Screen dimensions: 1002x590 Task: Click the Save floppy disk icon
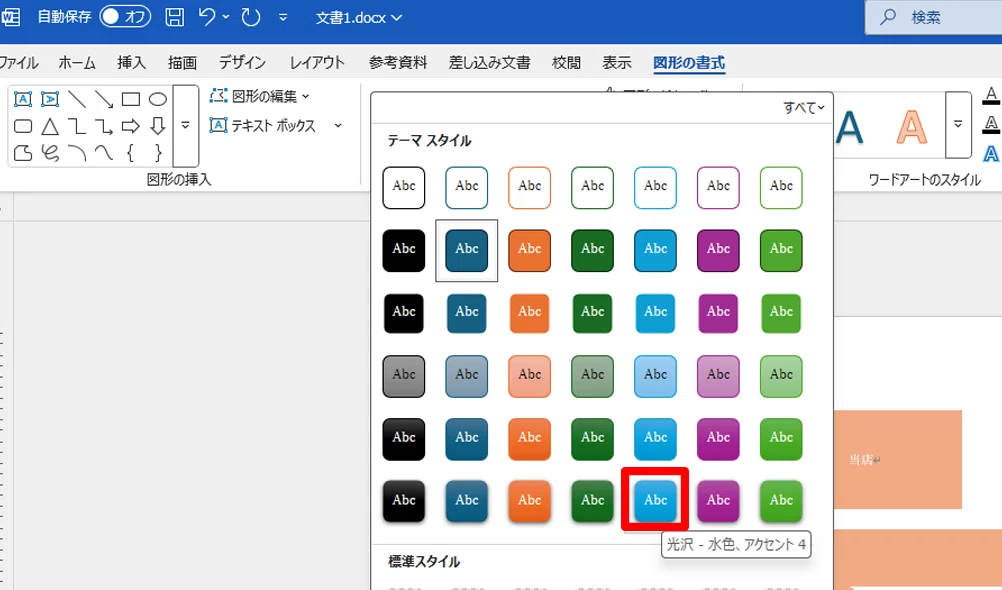tap(174, 17)
